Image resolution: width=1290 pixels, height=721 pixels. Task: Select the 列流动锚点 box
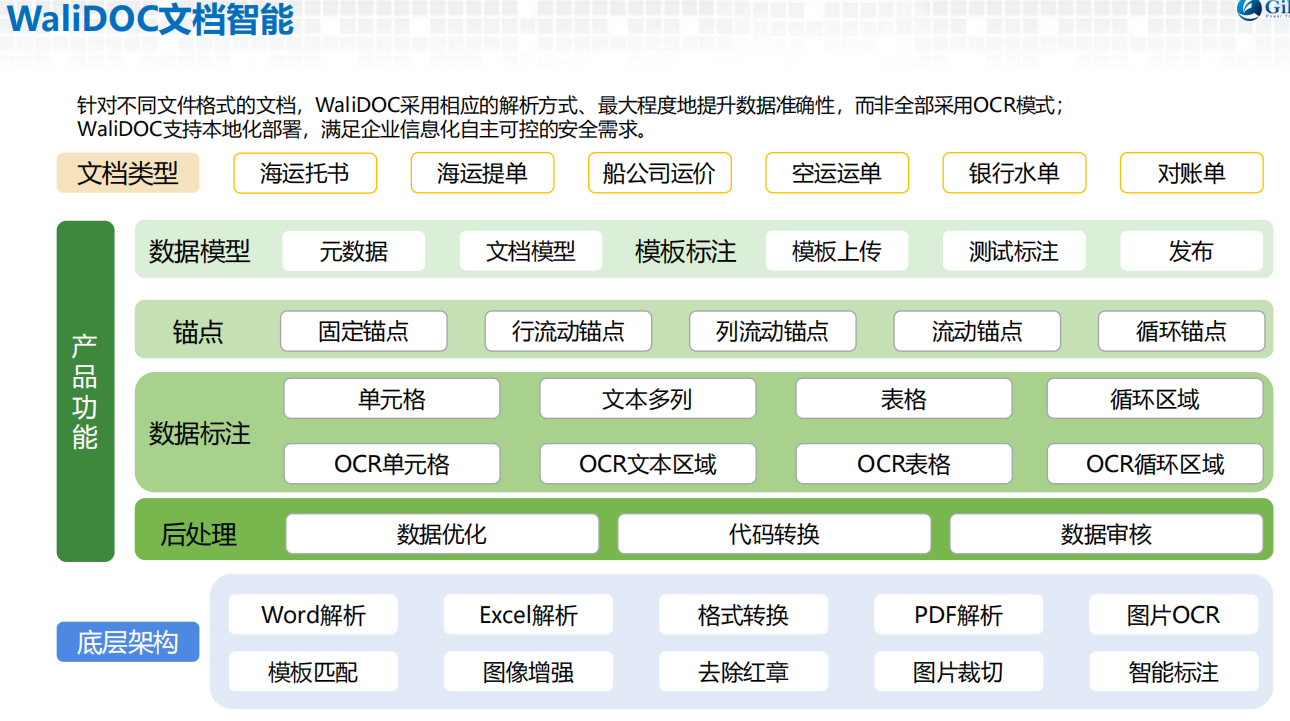773,331
